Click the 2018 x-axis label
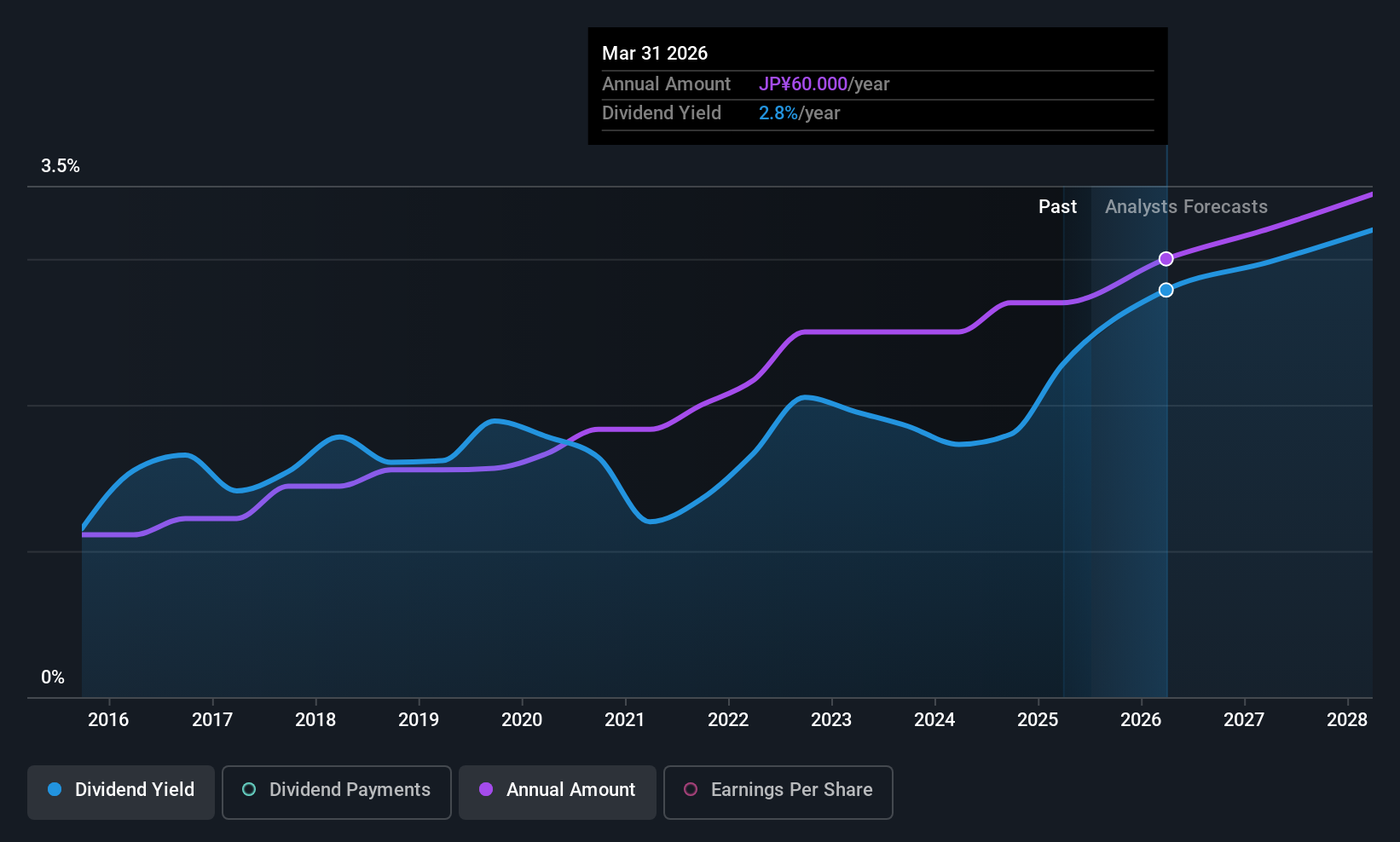This screenshot has height=842, width=1400. [315, 720]
